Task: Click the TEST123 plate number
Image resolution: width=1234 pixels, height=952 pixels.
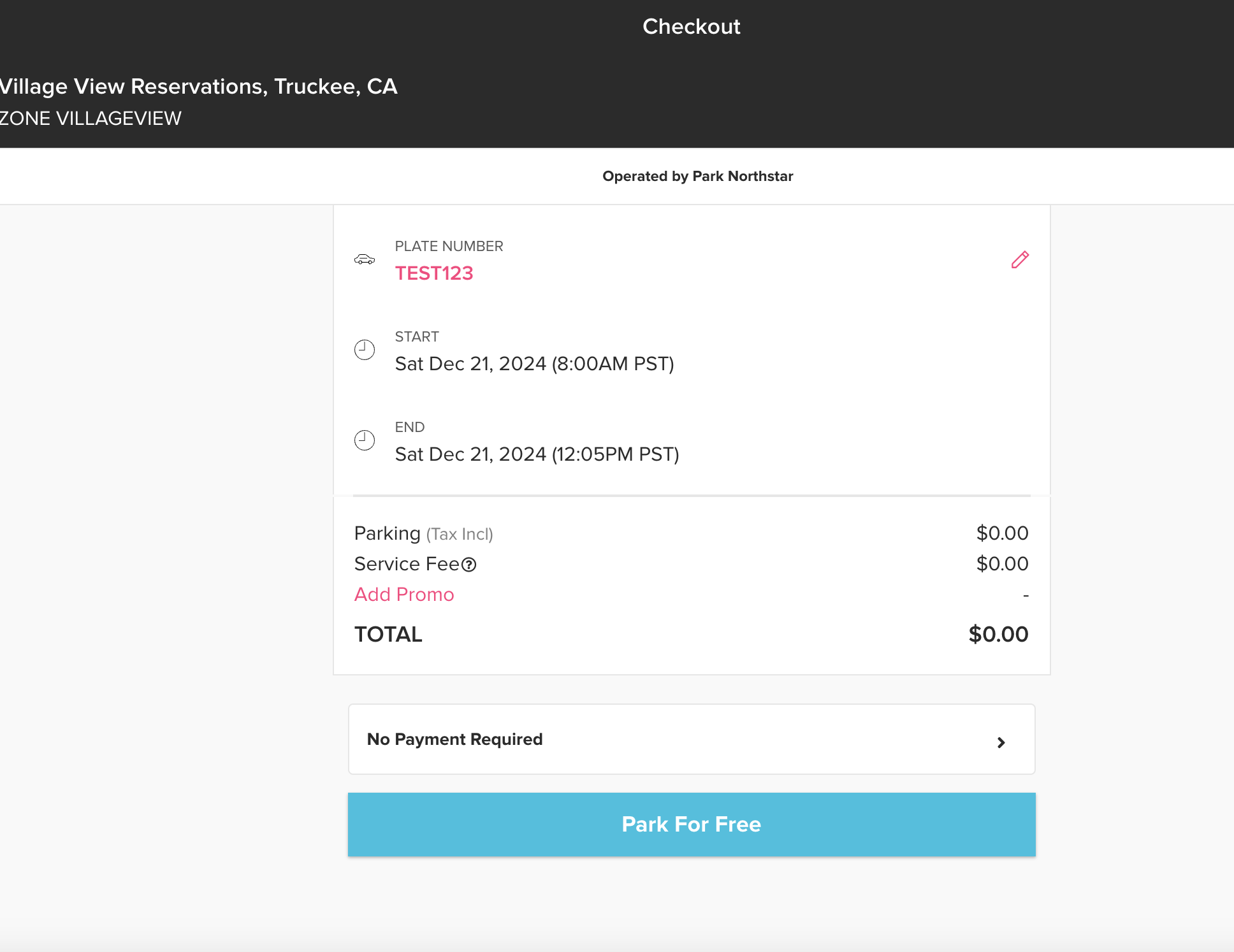Action: click(434, 273)
